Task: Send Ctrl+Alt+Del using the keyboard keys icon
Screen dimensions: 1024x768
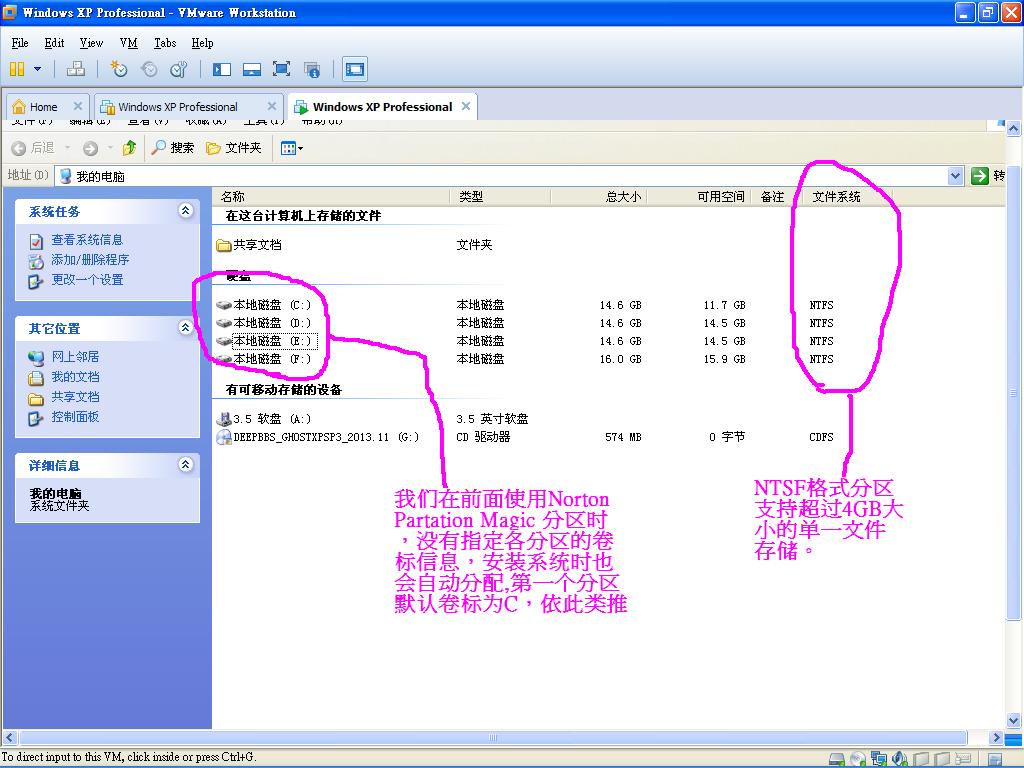Action: click(76, 69)
